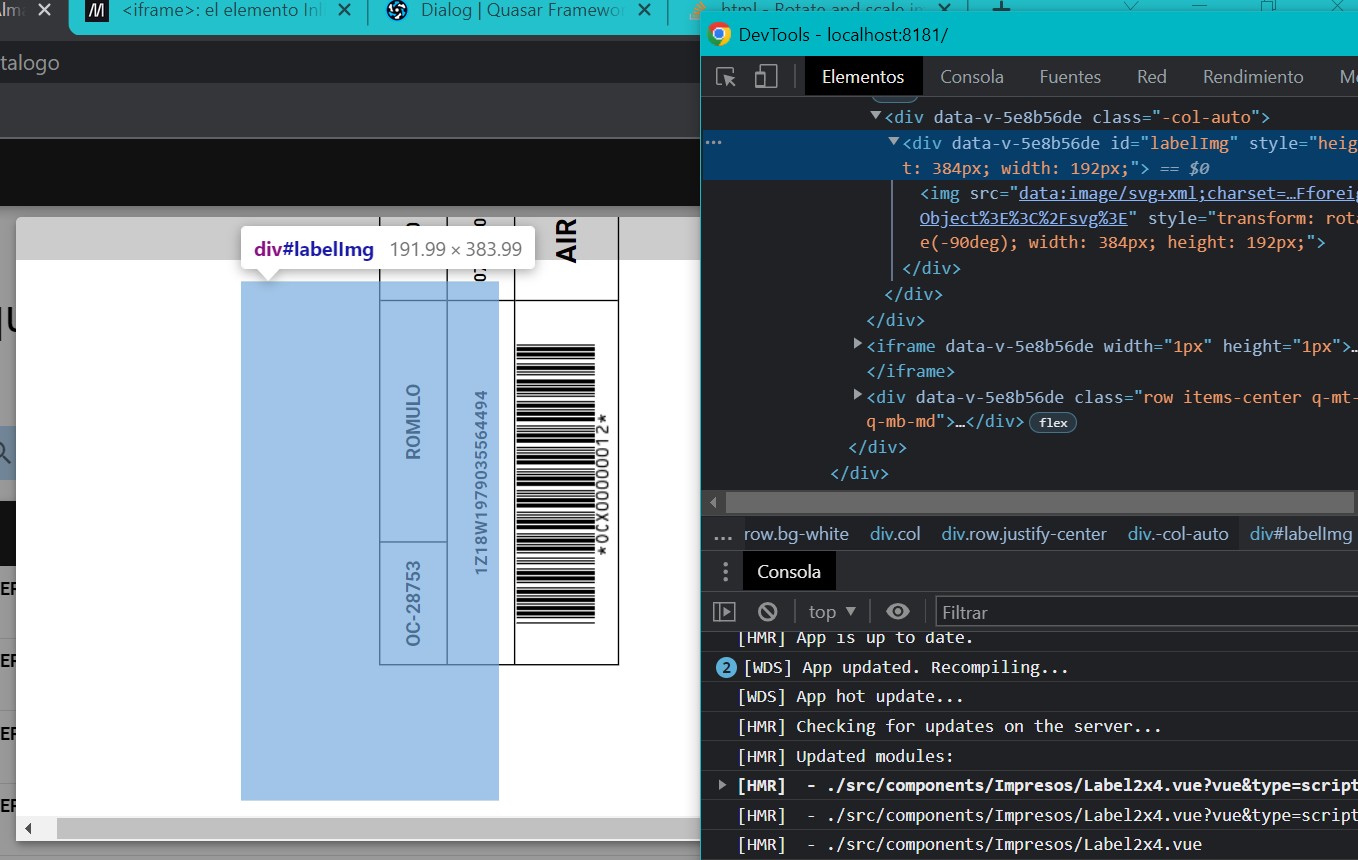Click left arrow of the elements panel scrollbar
This screenshot has width=1358, height=860.
713,501
